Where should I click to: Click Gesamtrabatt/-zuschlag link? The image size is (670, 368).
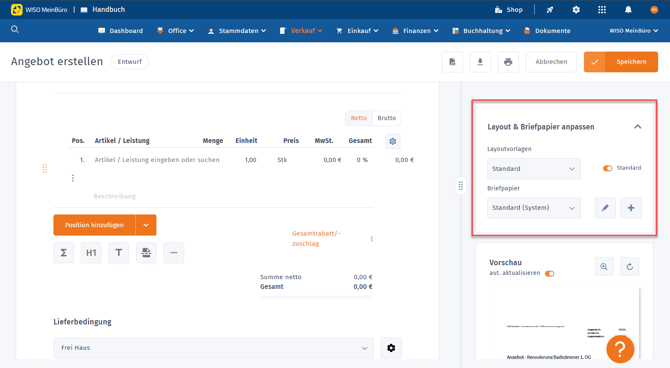[316, 238]
